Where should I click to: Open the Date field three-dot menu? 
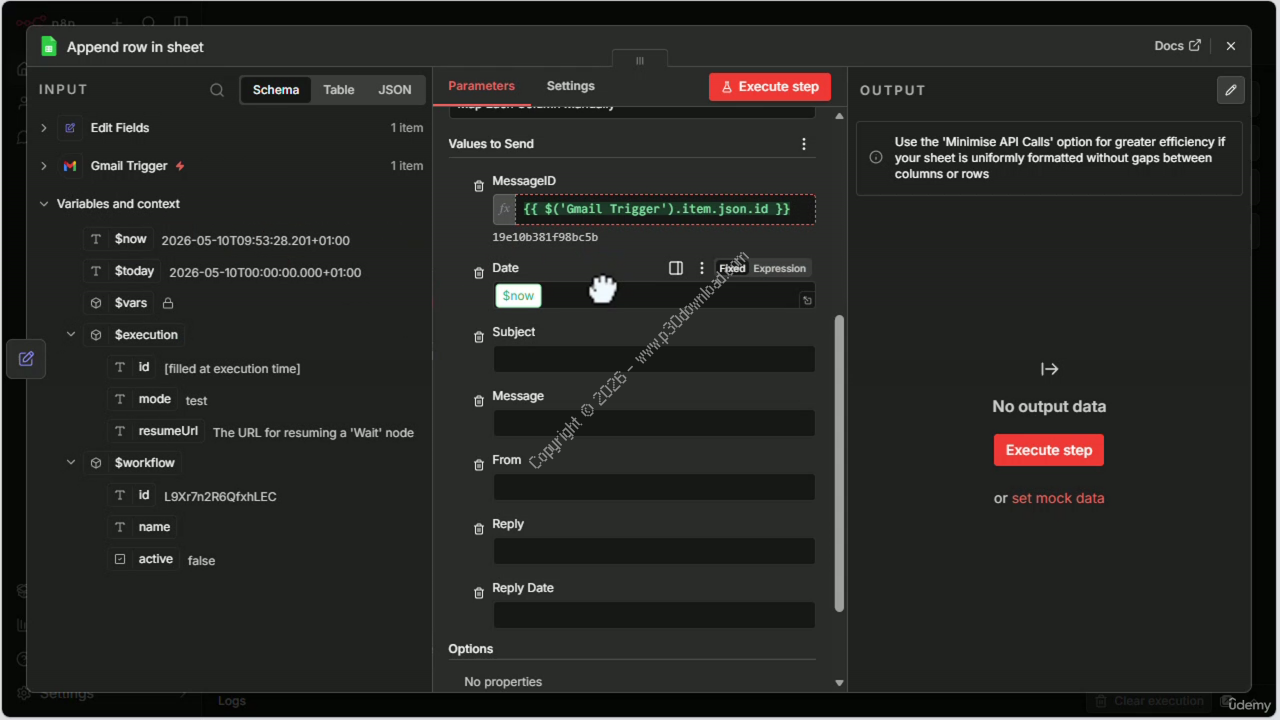[702, 268]
